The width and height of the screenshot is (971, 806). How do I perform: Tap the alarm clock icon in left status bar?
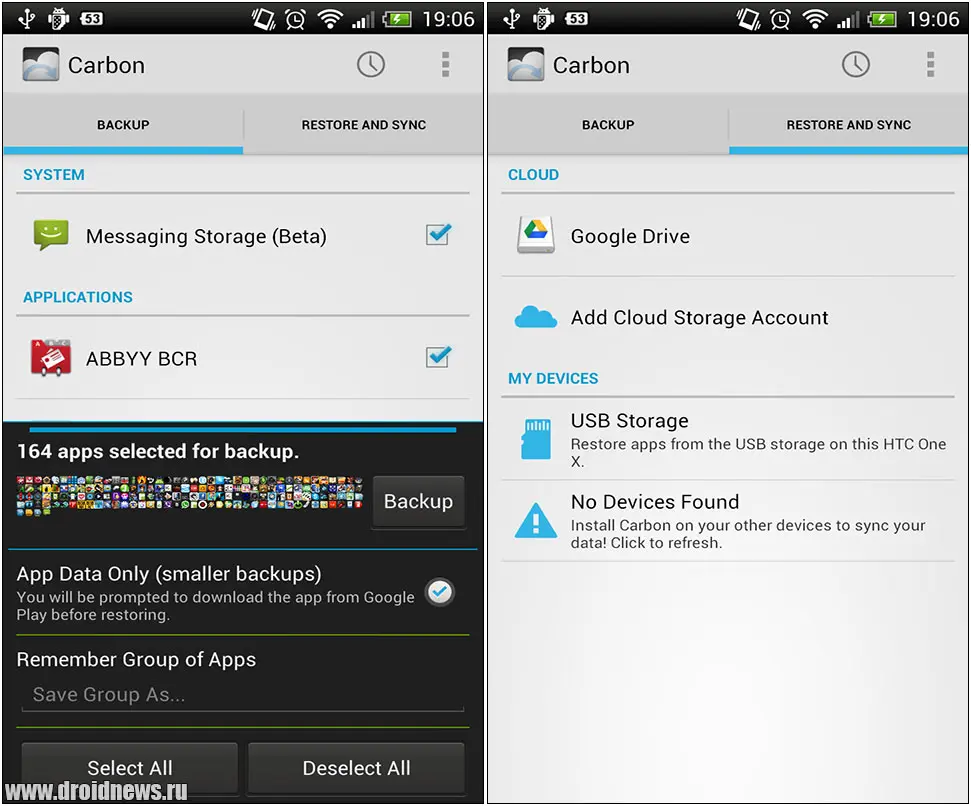tap(295, 20)
